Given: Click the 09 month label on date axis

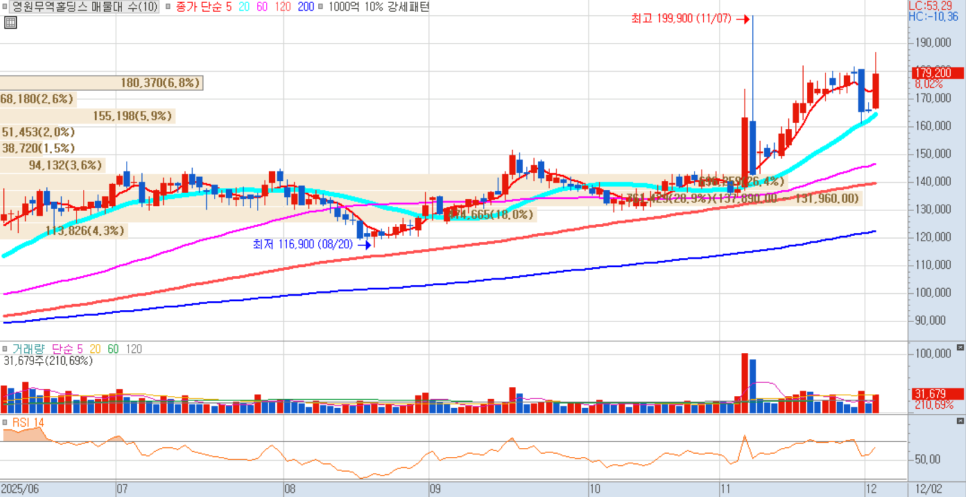Looking at the screenshot, I should click(x=435, y=488).
